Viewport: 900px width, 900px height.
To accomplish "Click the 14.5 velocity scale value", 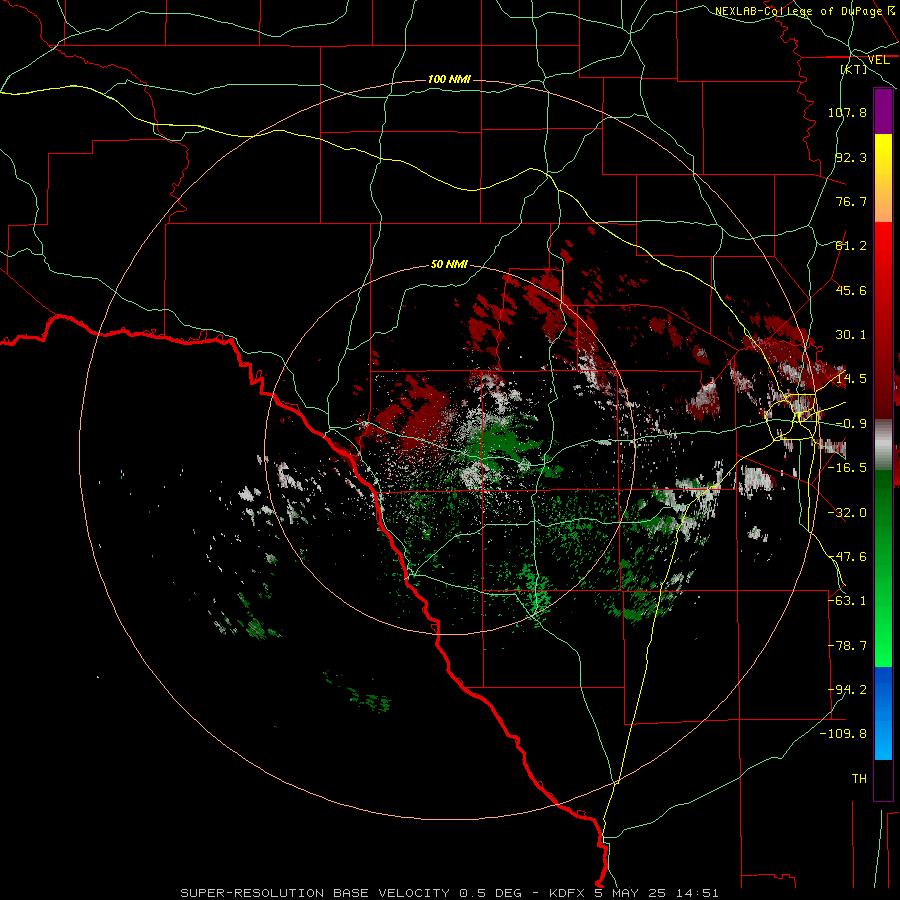I will [851, 379].
